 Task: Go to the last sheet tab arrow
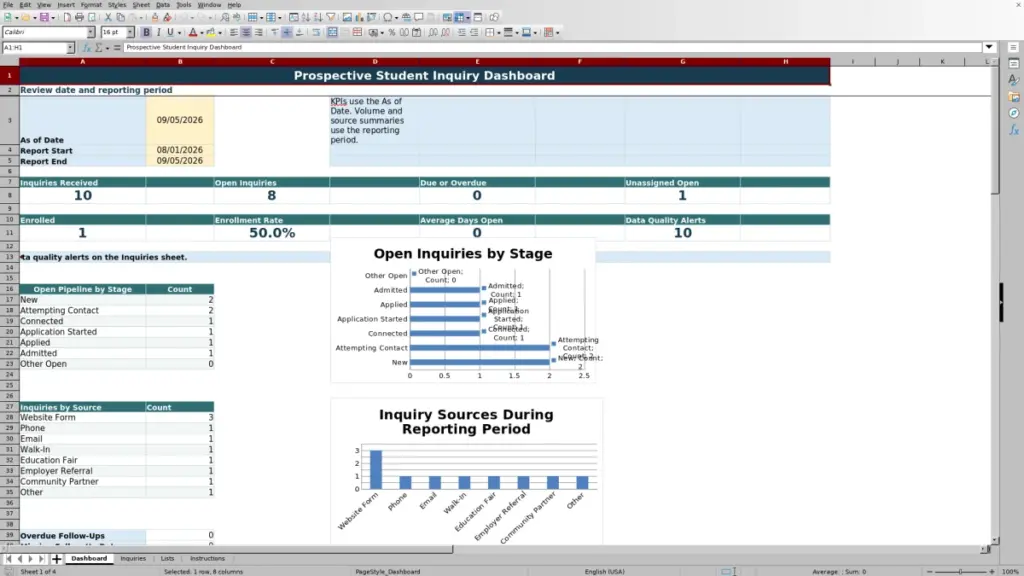[41, 559]
